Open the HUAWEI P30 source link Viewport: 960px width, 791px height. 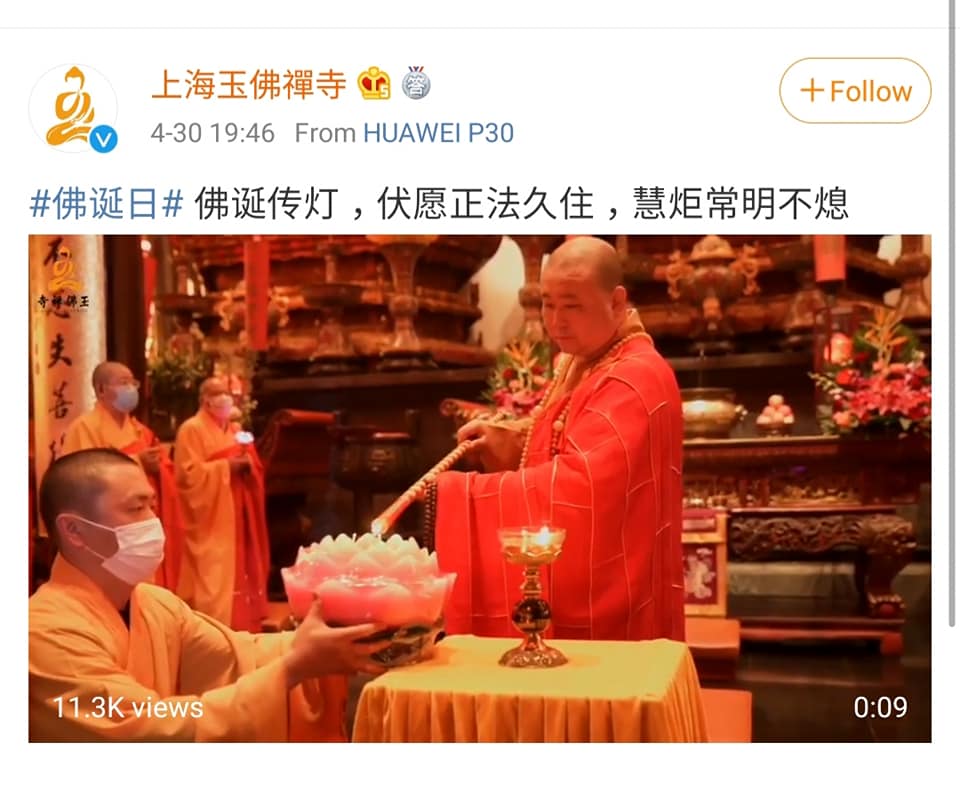click(x=438, y=133)
